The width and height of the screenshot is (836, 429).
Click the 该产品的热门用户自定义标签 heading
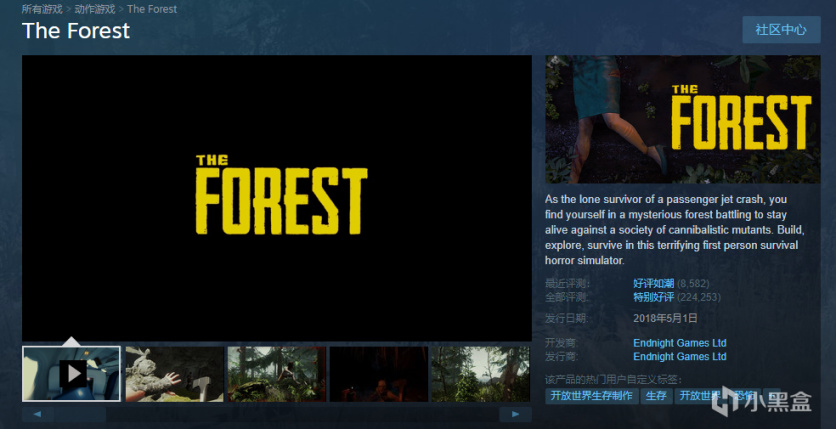[613, 379]
